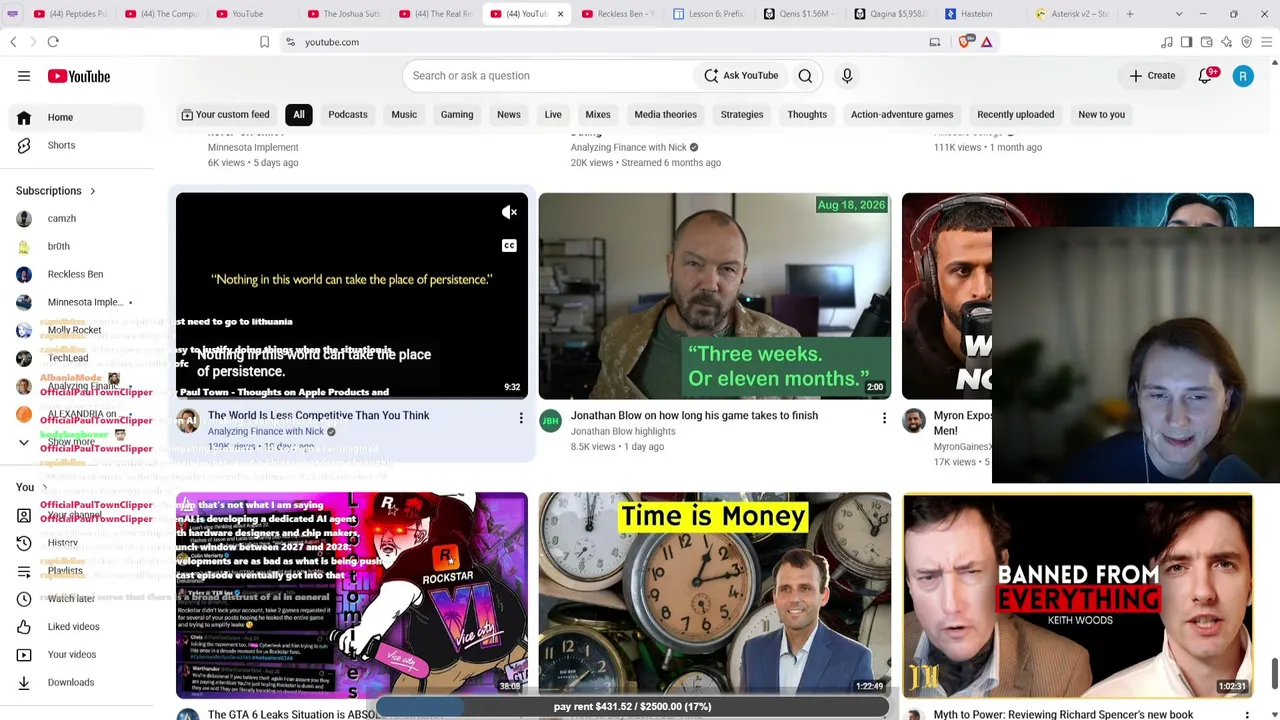Image resolution: width=1280 pixels, height=720 pixels.
Task: Open the browser main menu
Action: click(x=1266, y=42)
